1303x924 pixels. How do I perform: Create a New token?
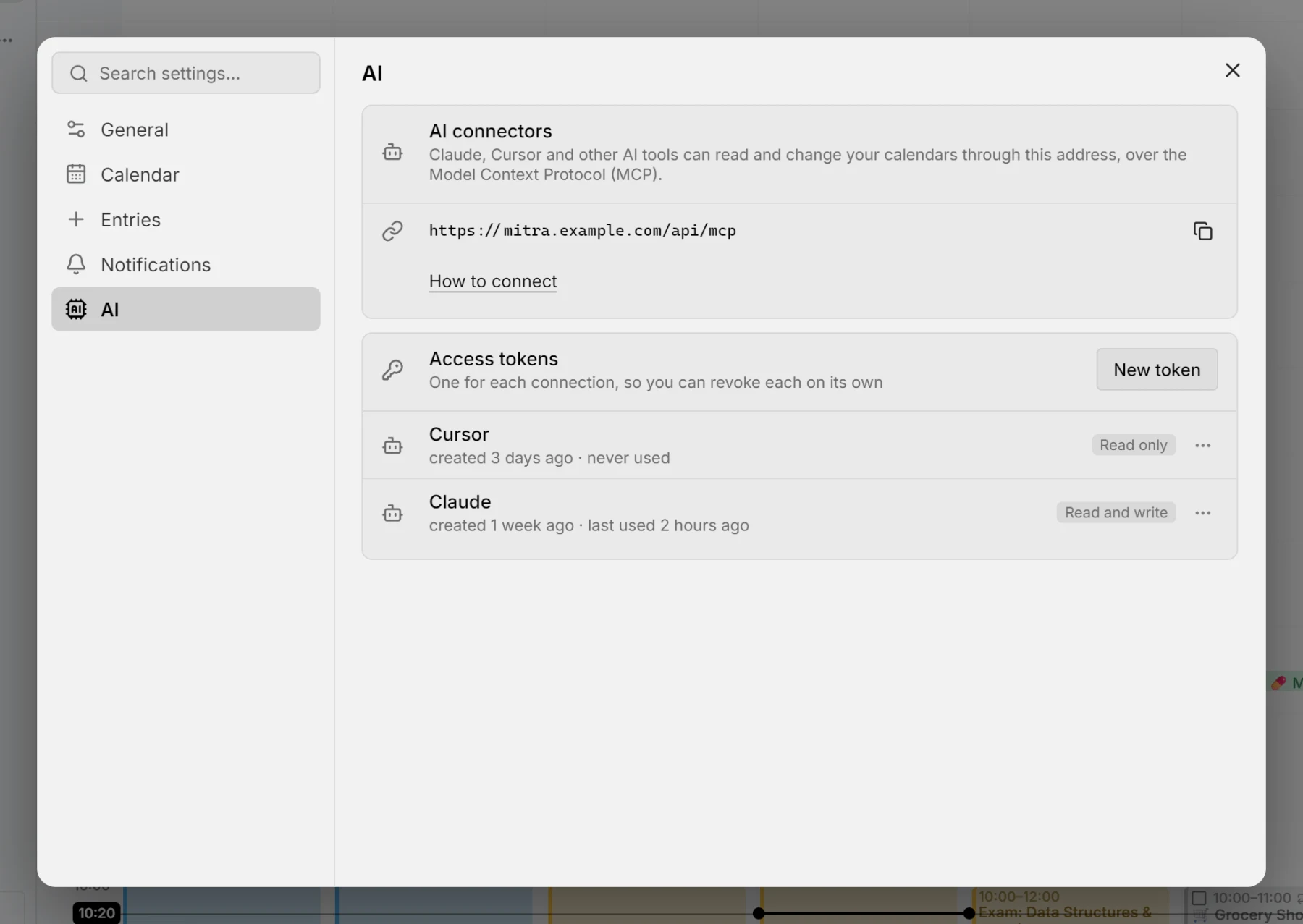click(1157, 370)
